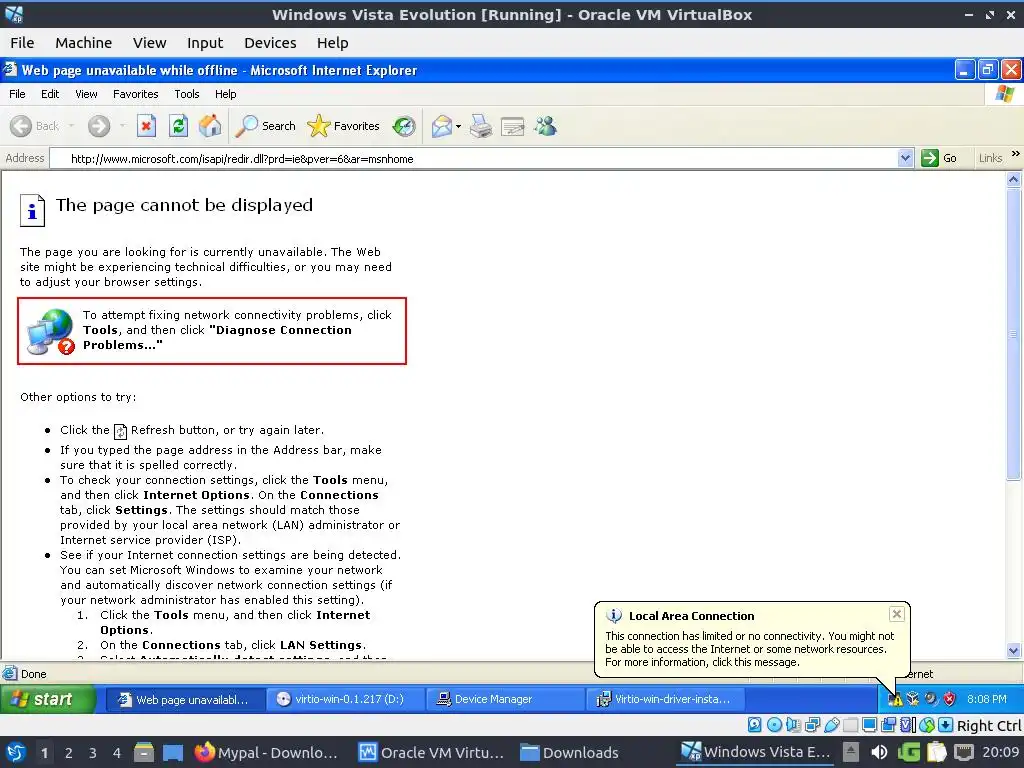The height and width of the screenshot is (768, 1024).
Task: Open VirtualBox Devices menu
Action: (270, 43)
